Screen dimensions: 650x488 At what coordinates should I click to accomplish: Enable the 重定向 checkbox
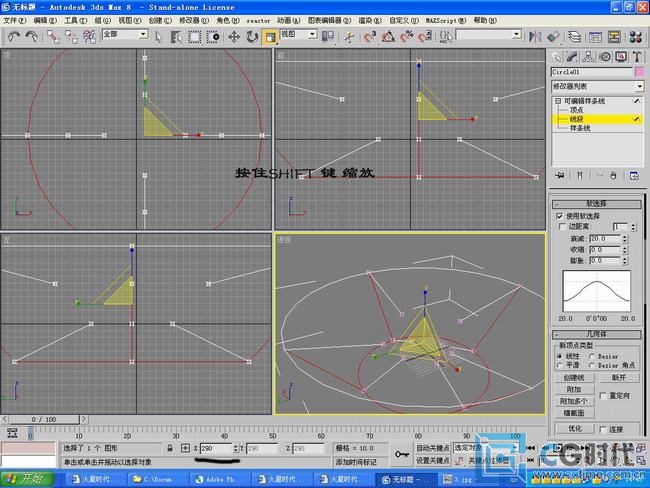tap(604, 396)
